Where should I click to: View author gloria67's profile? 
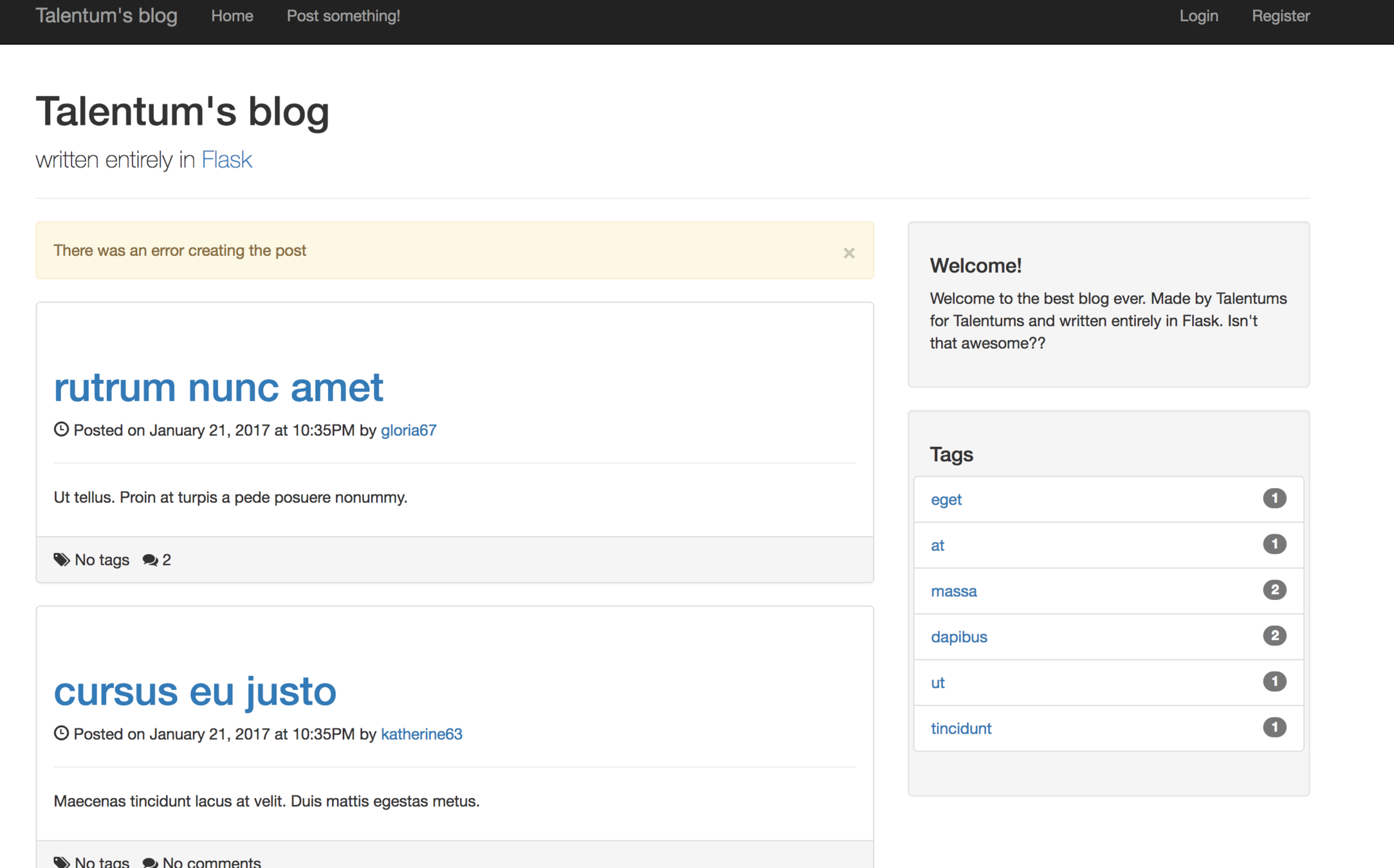click(408, 430)
